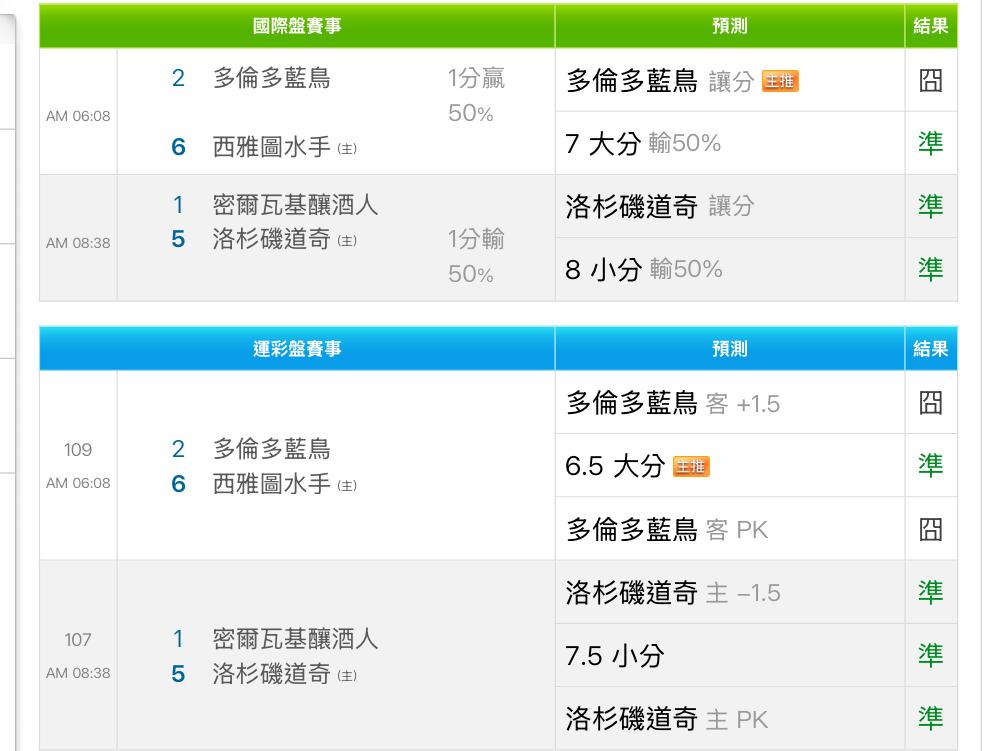994x751 pixels.
Task: Click the 準 result for 7 大分 prediction
Action: (930, 143)
